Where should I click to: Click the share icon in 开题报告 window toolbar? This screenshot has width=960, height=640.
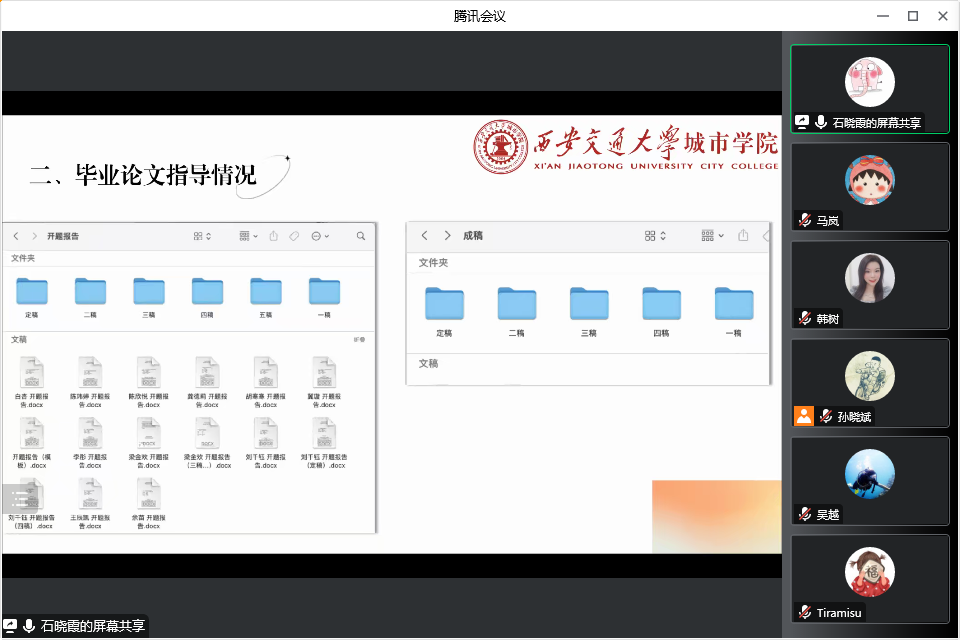click(274, 236)
